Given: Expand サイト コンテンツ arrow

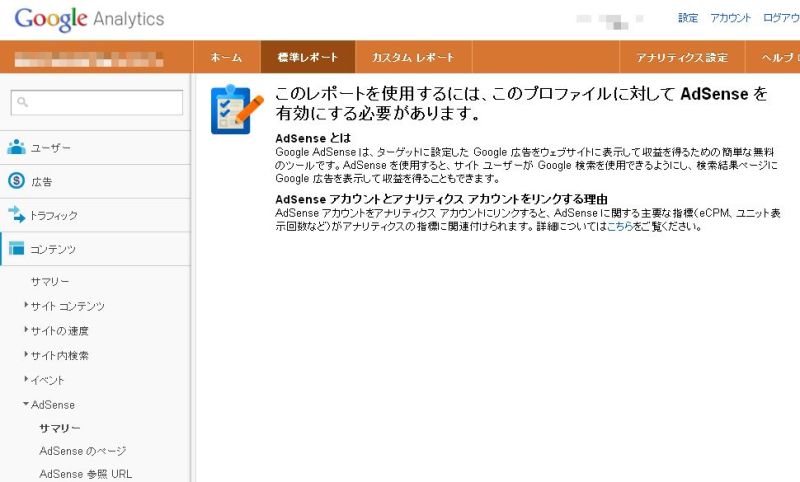Looking at the screenshot, I should point(26,305).
